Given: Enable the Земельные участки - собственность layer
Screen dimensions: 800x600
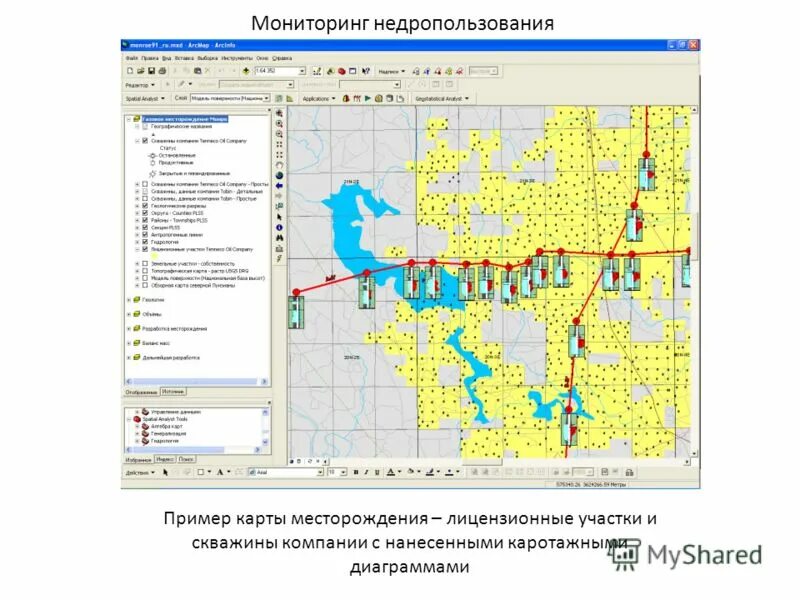Looking at the screenshot, I should [143, 266].
